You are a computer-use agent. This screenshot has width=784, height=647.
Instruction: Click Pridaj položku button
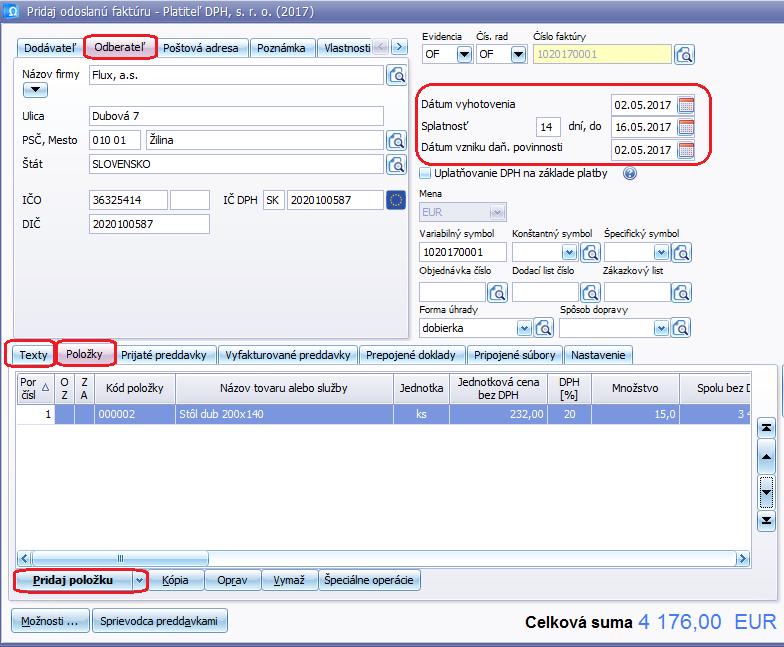click(x=73, y=580)
